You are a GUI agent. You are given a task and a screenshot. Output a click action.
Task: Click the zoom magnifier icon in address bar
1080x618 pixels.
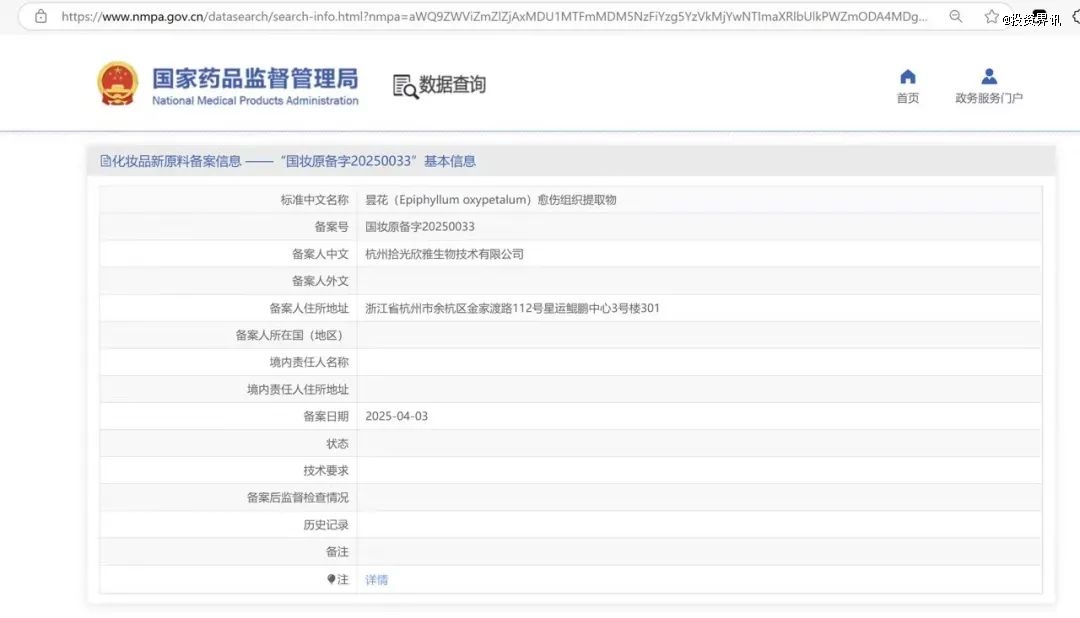[955, 17]
